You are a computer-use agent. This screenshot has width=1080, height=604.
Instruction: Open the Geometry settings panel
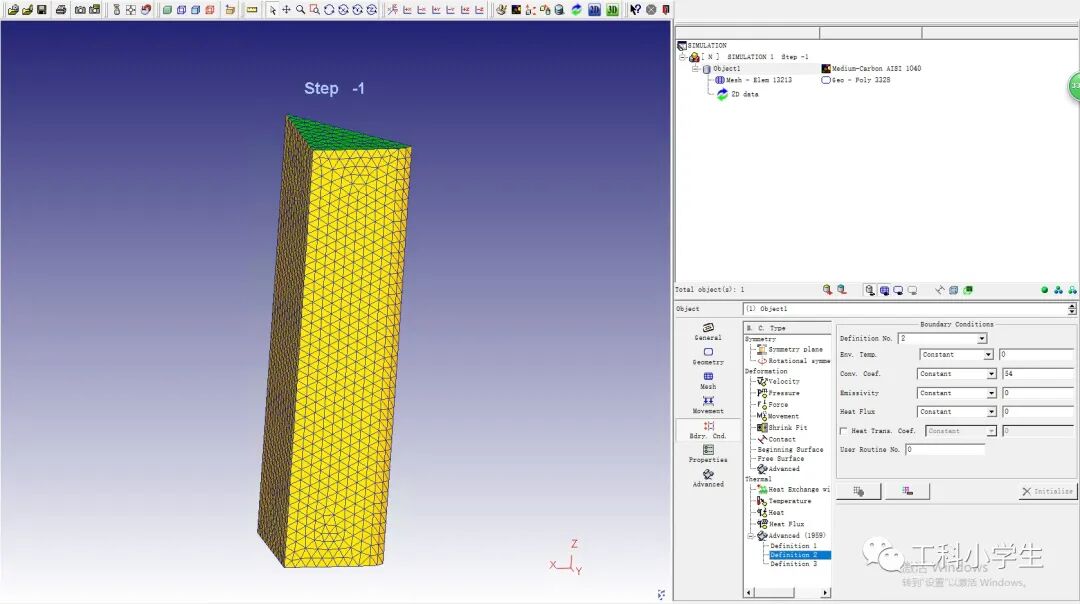708,356
